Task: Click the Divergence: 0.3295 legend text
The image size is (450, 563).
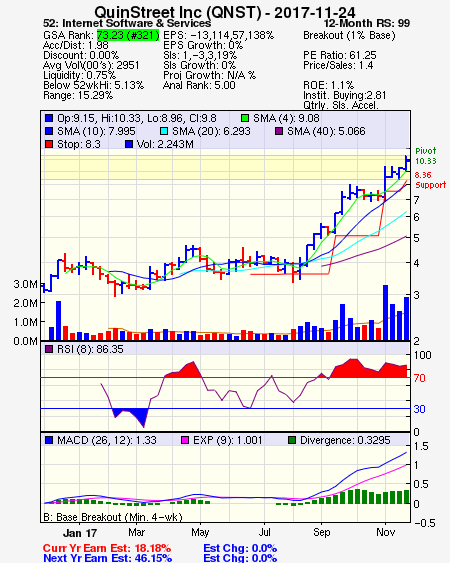Action: pyautogui.click(x=345, y=440)
